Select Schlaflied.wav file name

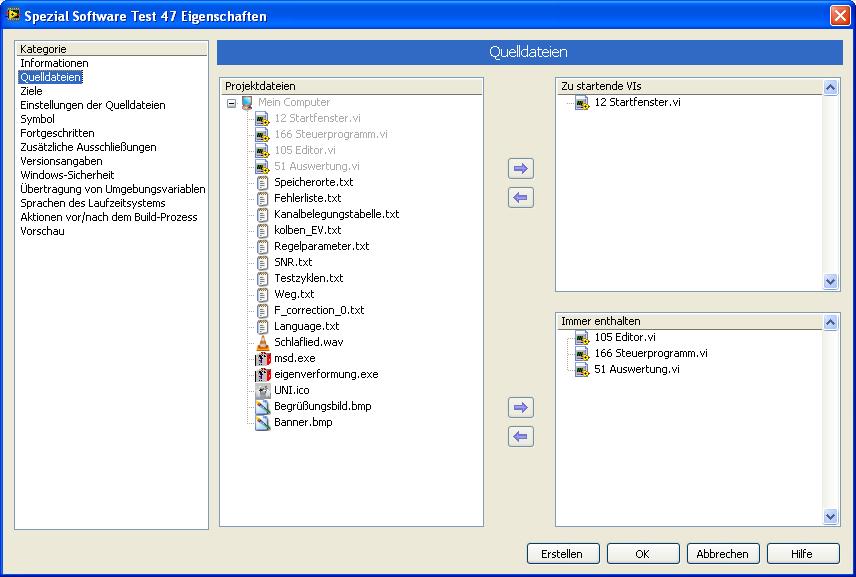[x=308, y=342]
